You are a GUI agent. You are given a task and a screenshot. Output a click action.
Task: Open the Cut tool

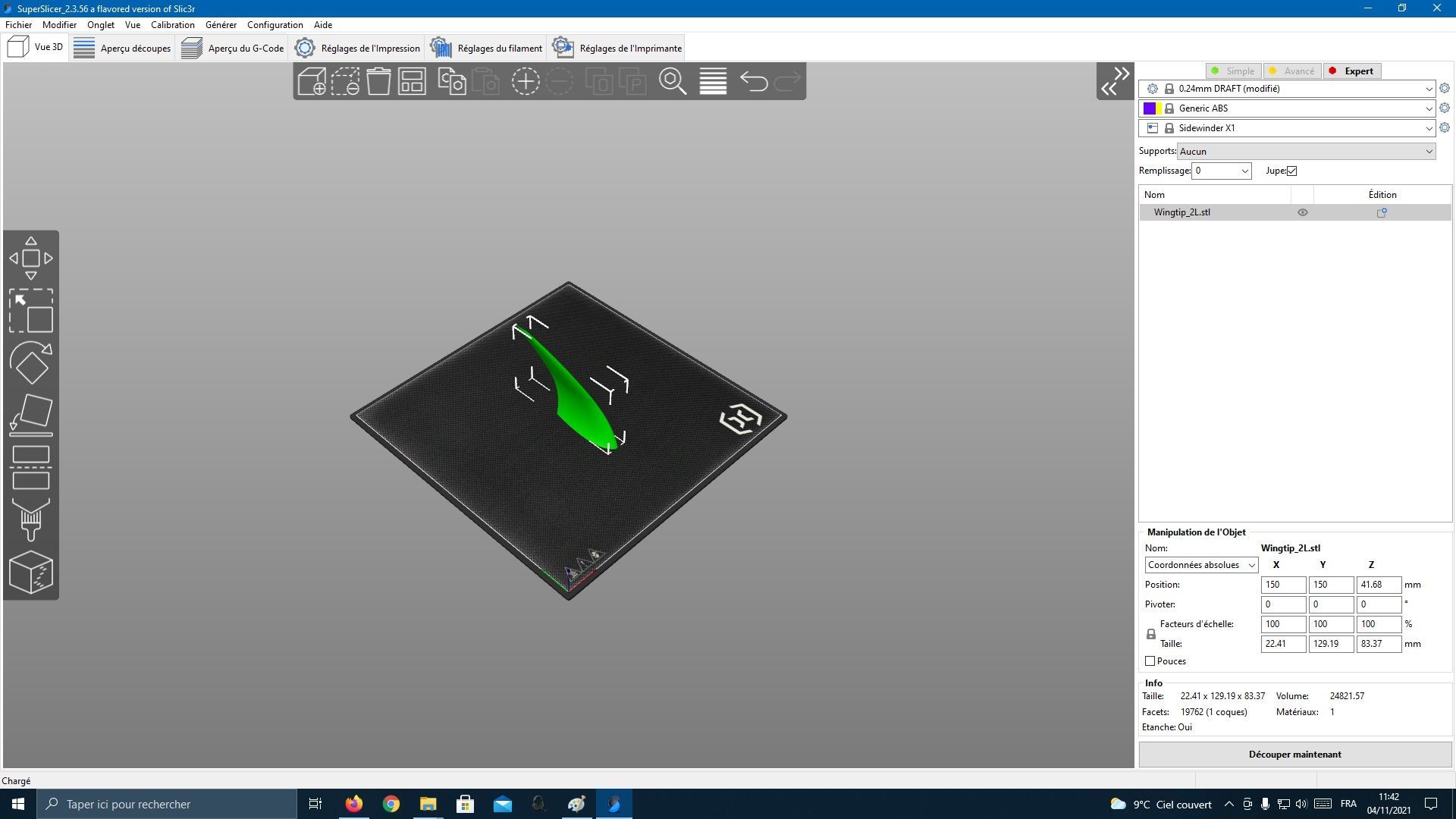(31, 467)
